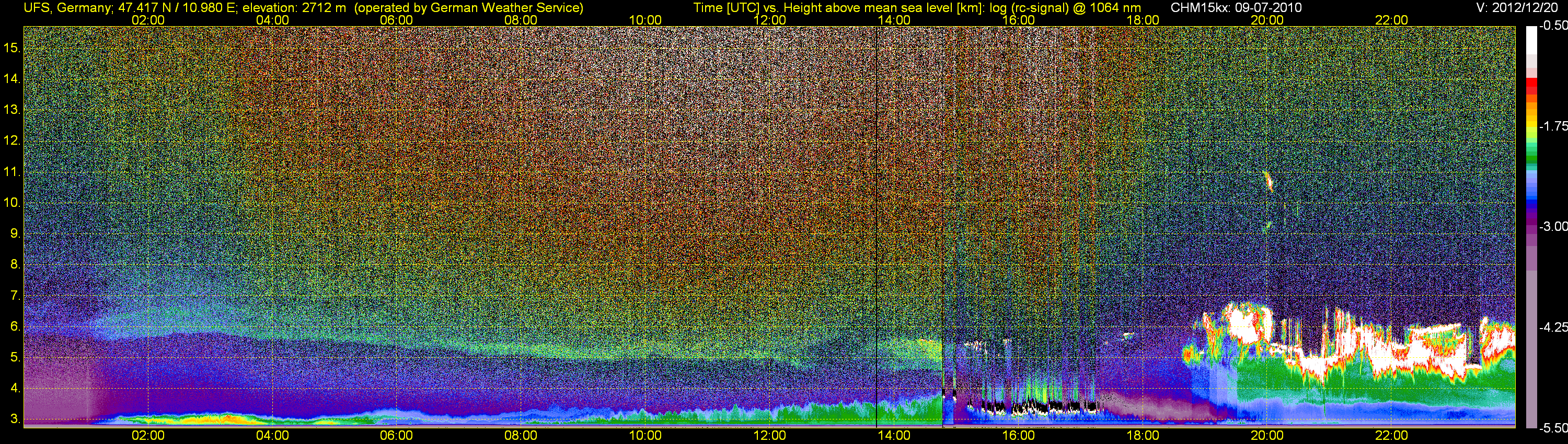
Task: Click the height axis label '10.'
Action: pyautogui.click(x=12, y=203)
